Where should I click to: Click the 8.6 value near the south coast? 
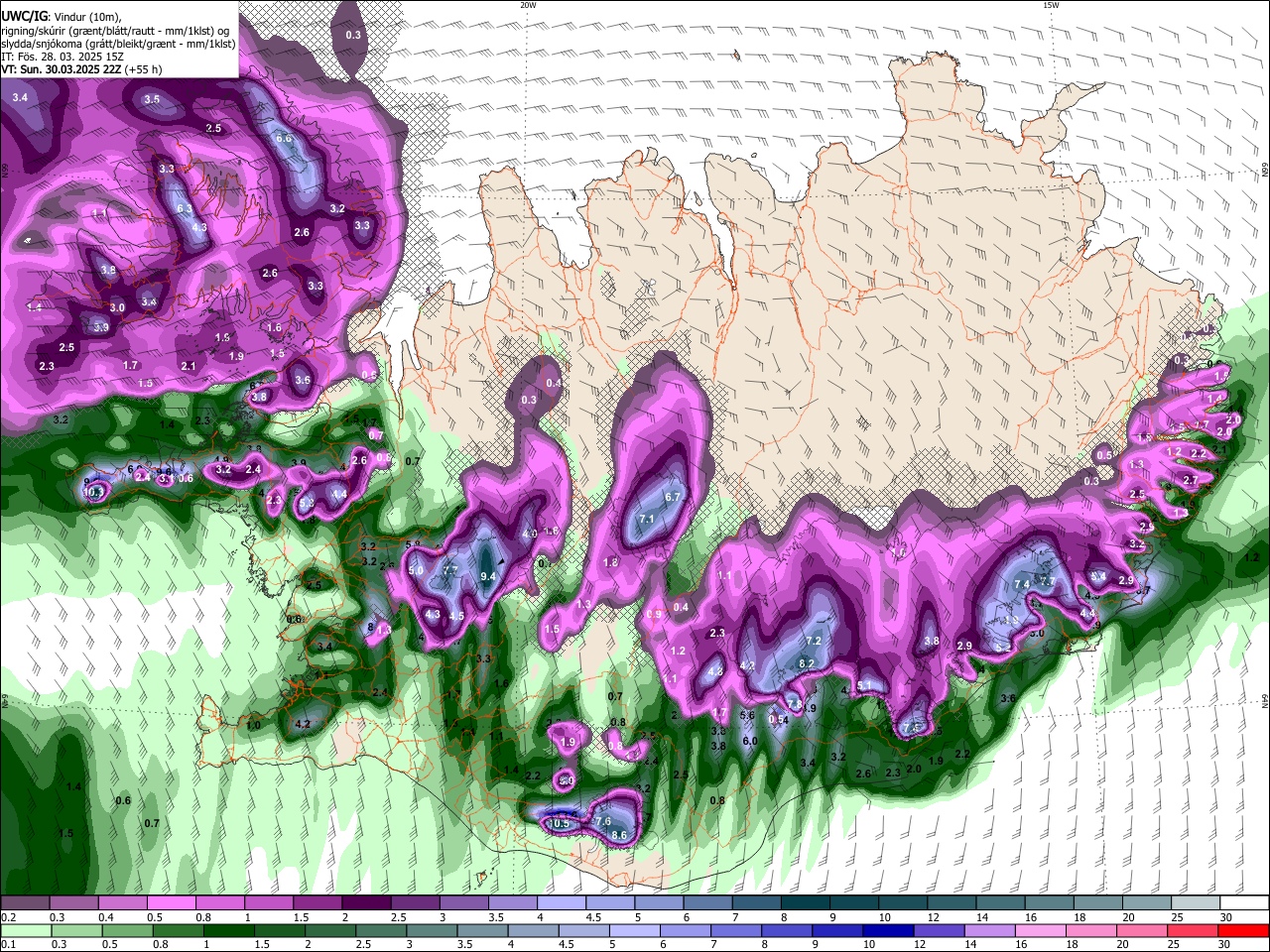[619, 836]
